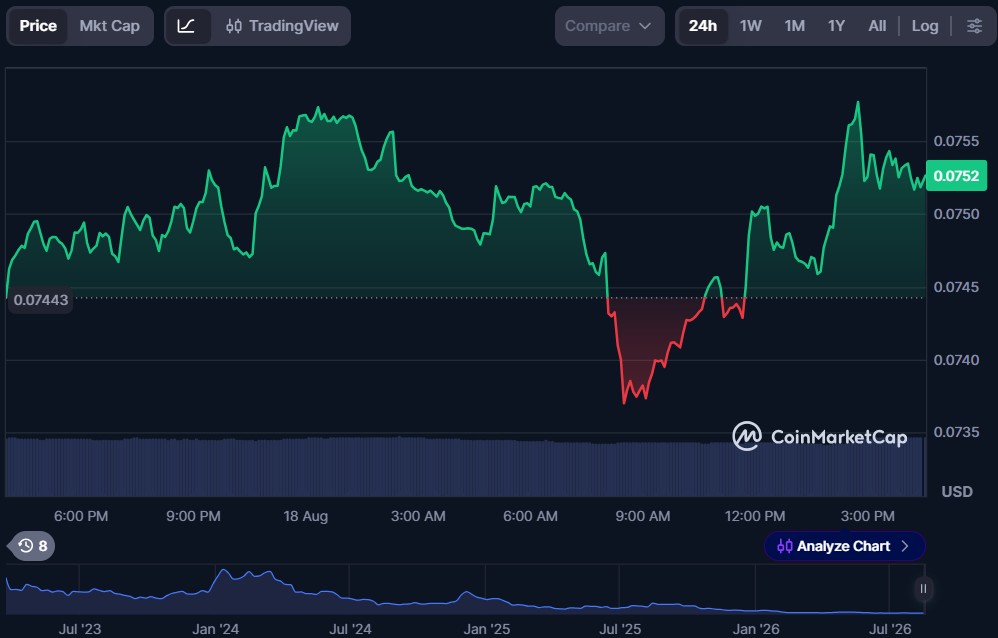
Task: Select the Mkt Cap tab
Action: (x=109, y=26)
